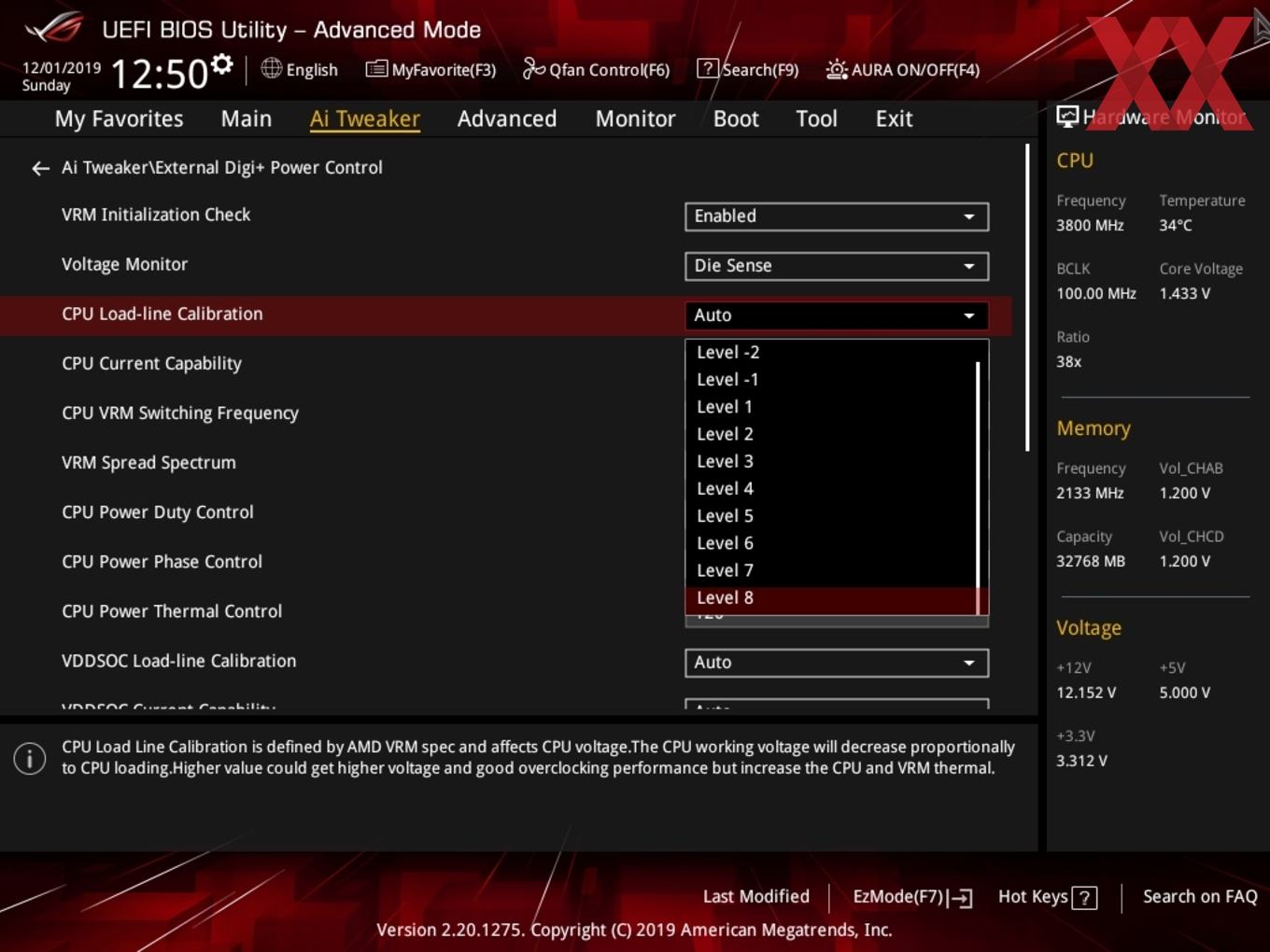Image resolution: width=1270 pixels, height=952 pixels.
Task: Choose Level -1 option
Action: [x=831, y=379]
